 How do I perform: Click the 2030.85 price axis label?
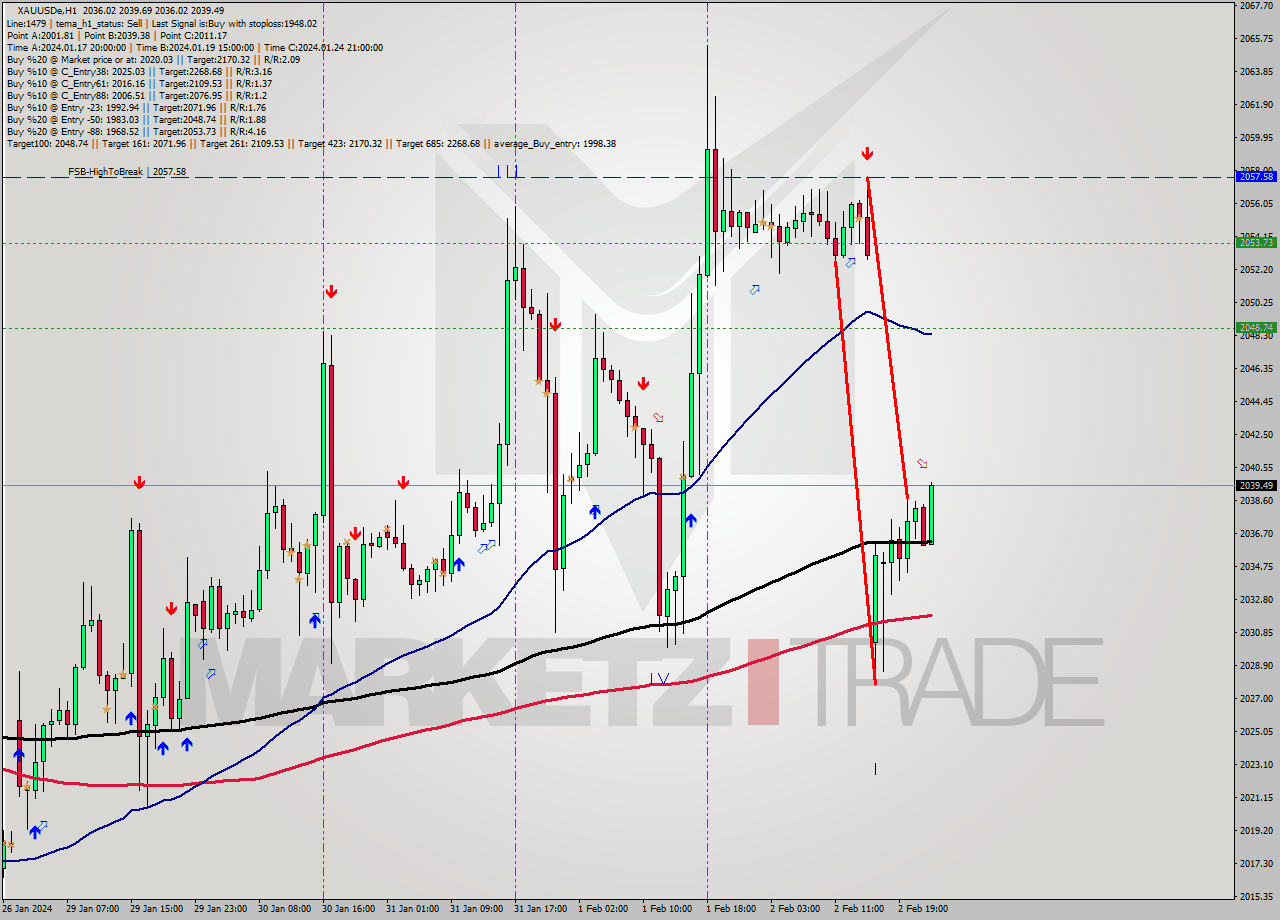pos(1256,632)
